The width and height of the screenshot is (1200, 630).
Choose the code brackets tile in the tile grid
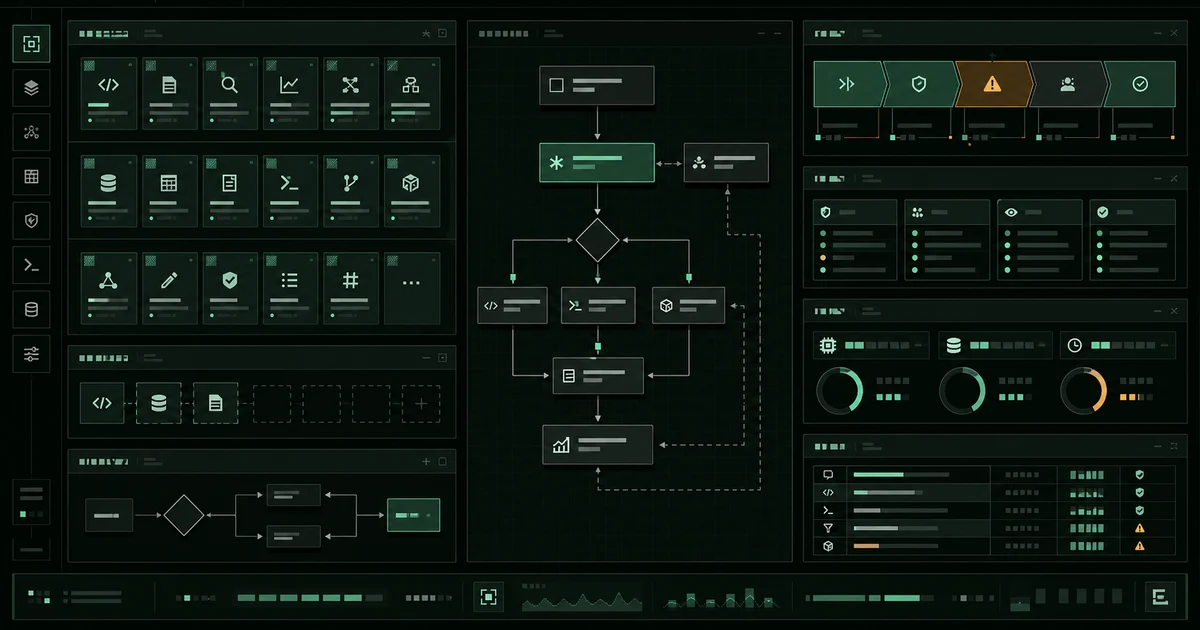click(x=109, y=93)
